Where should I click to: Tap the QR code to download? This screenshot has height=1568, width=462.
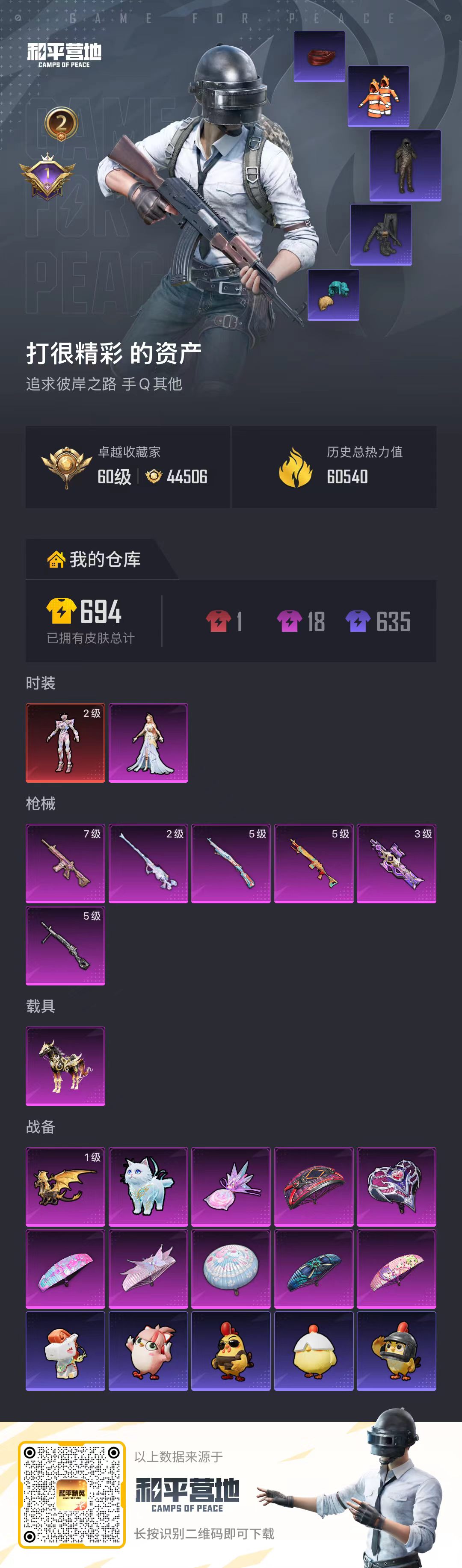point(72,1494)
